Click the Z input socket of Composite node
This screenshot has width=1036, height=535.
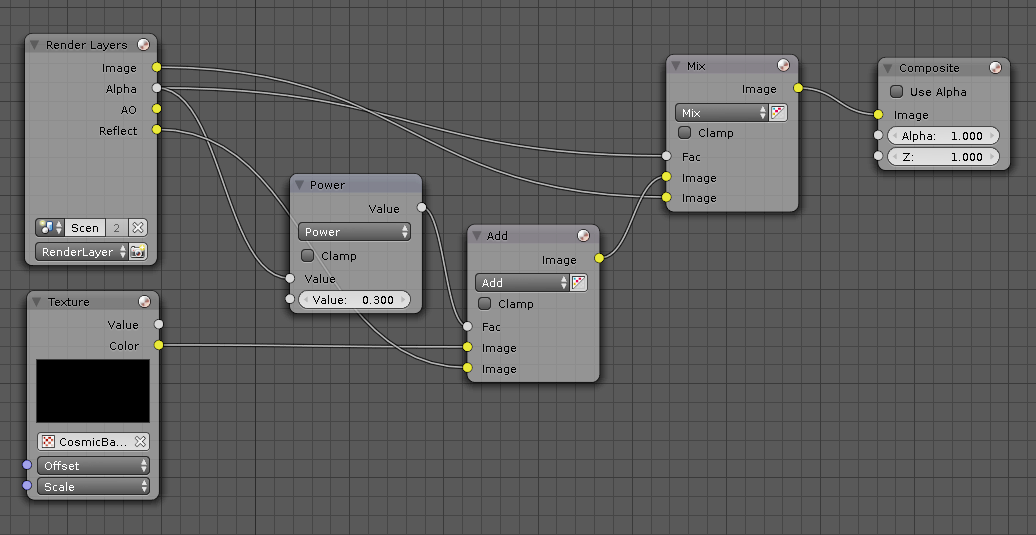878,156
